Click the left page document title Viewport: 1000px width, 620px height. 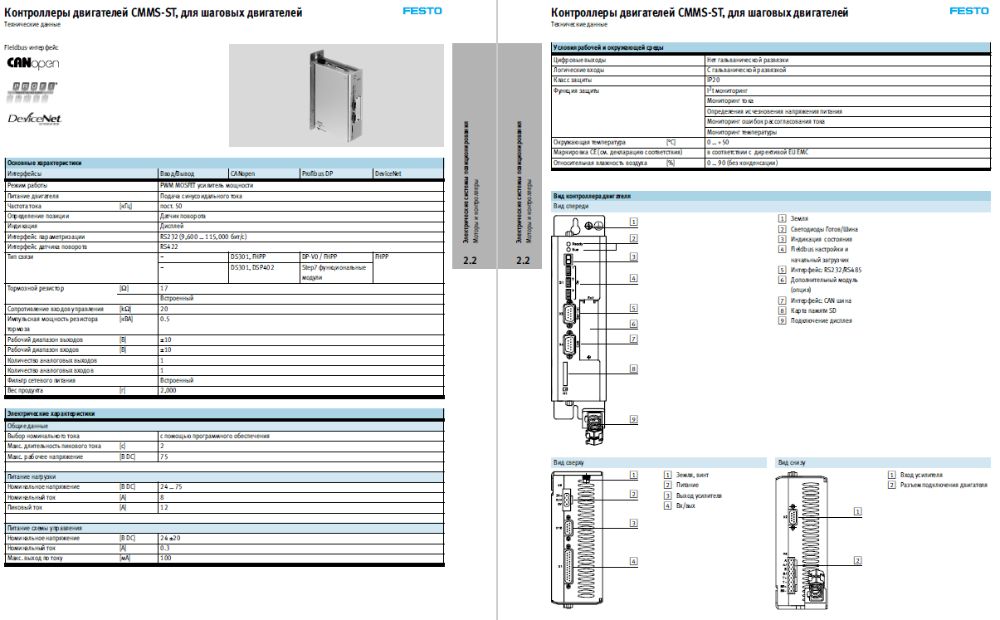153,12
